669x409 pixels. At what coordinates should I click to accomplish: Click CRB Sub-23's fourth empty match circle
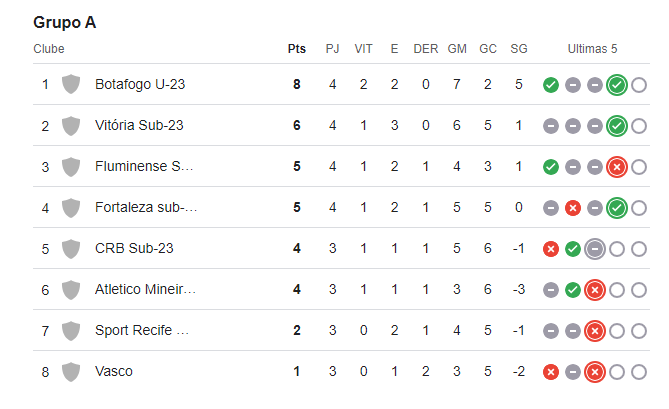[x=617, y=249]
